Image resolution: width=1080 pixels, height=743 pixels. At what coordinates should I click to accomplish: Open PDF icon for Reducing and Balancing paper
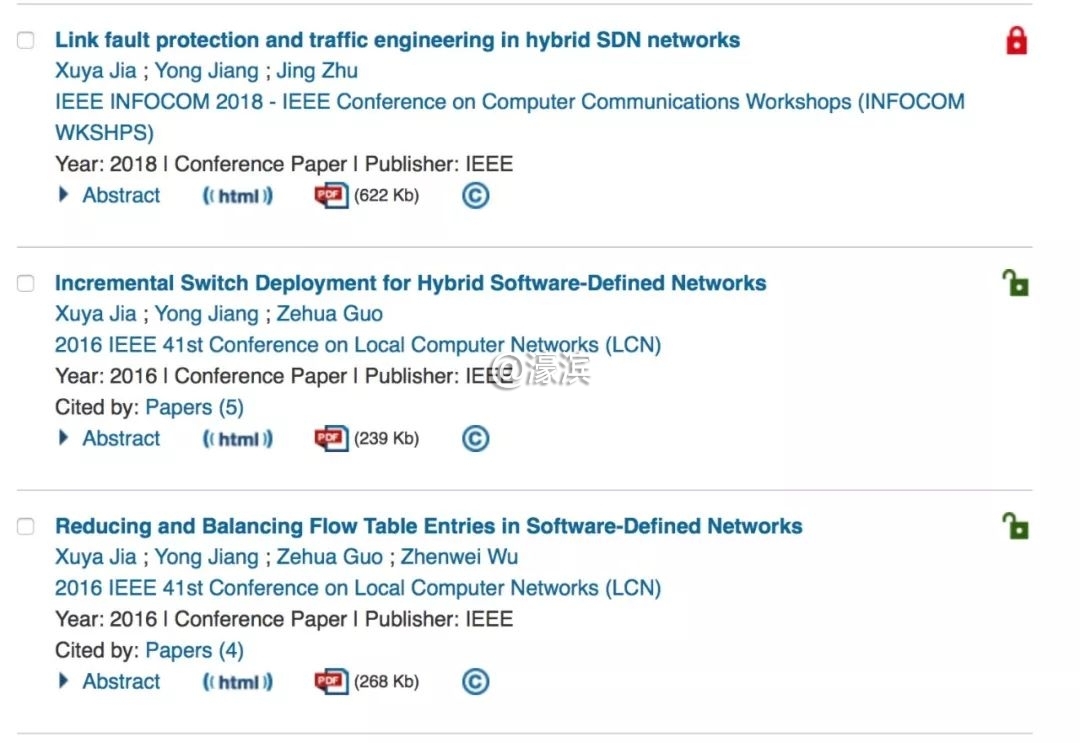click(331, 682)
